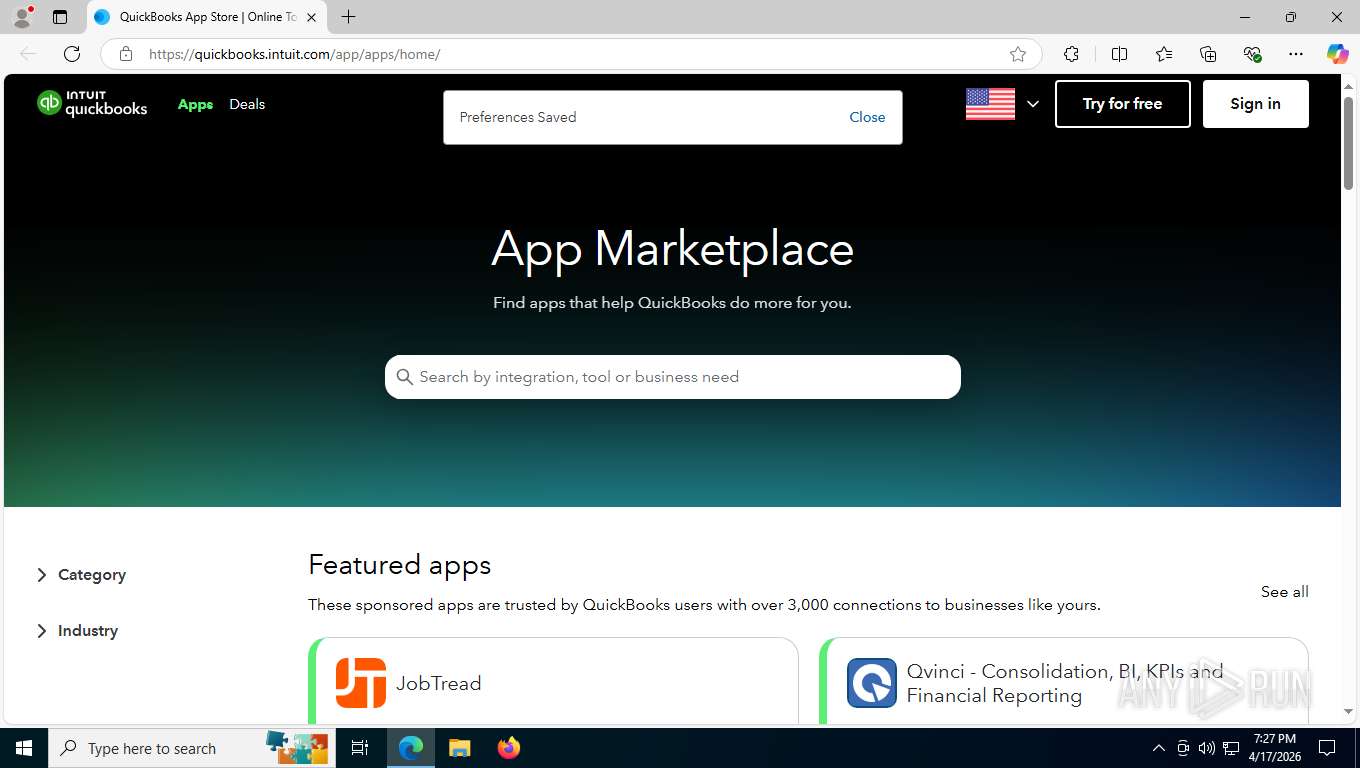
Task: Open the Favorites list icon
Action: pyautogui.click(x=1164, y=54)
